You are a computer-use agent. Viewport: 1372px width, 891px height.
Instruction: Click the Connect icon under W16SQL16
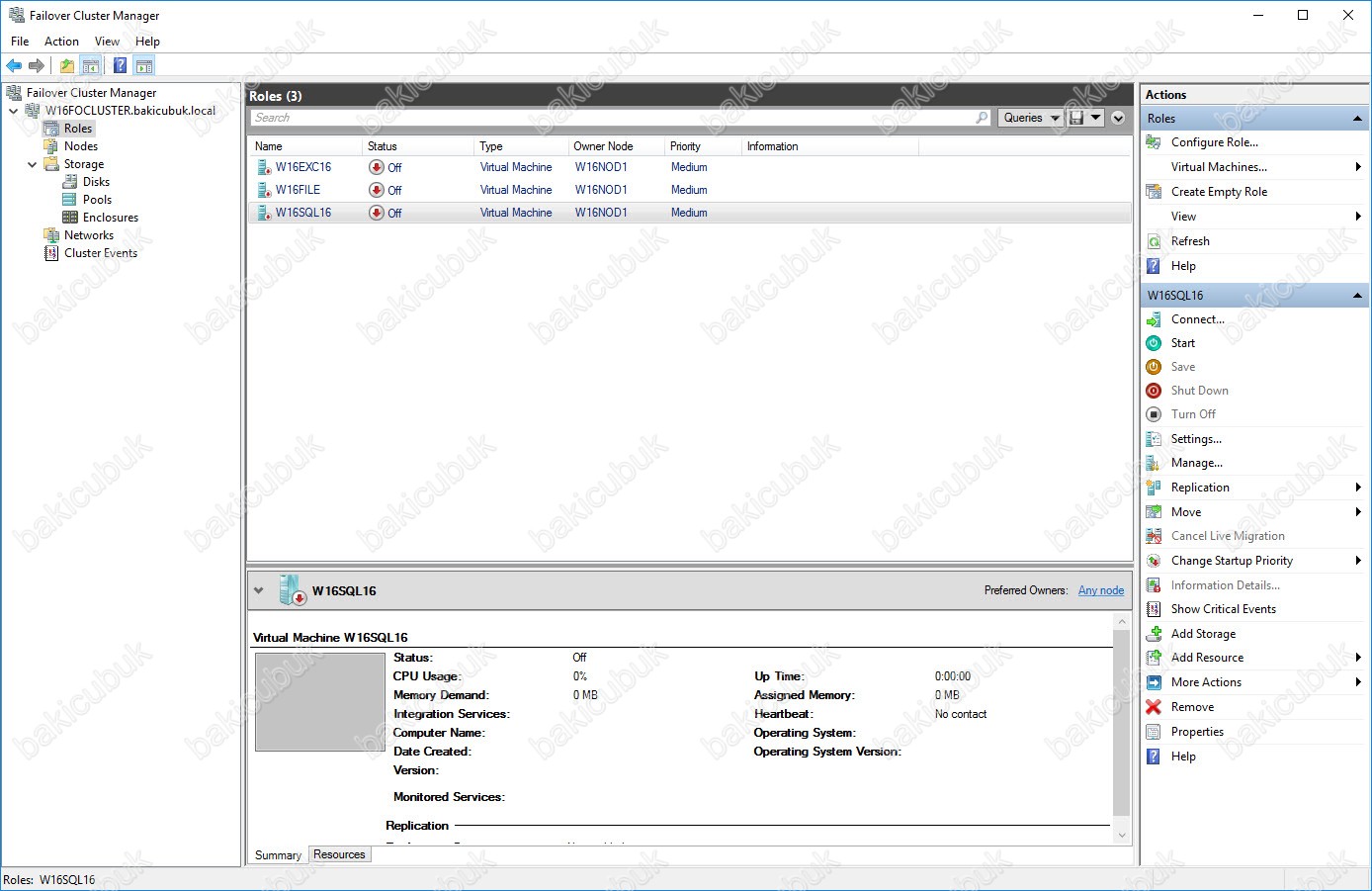pos(1154,319)
